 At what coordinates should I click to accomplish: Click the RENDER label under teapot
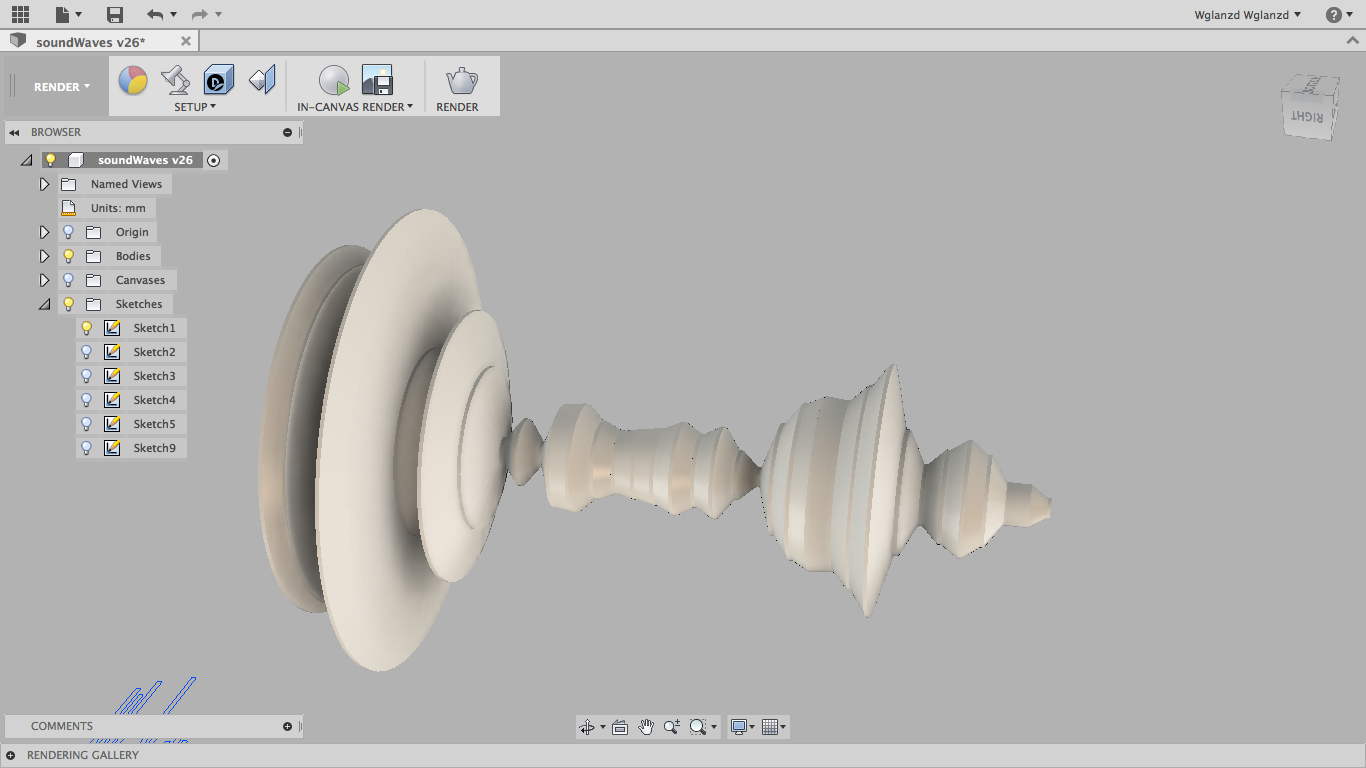pos(457,107)
